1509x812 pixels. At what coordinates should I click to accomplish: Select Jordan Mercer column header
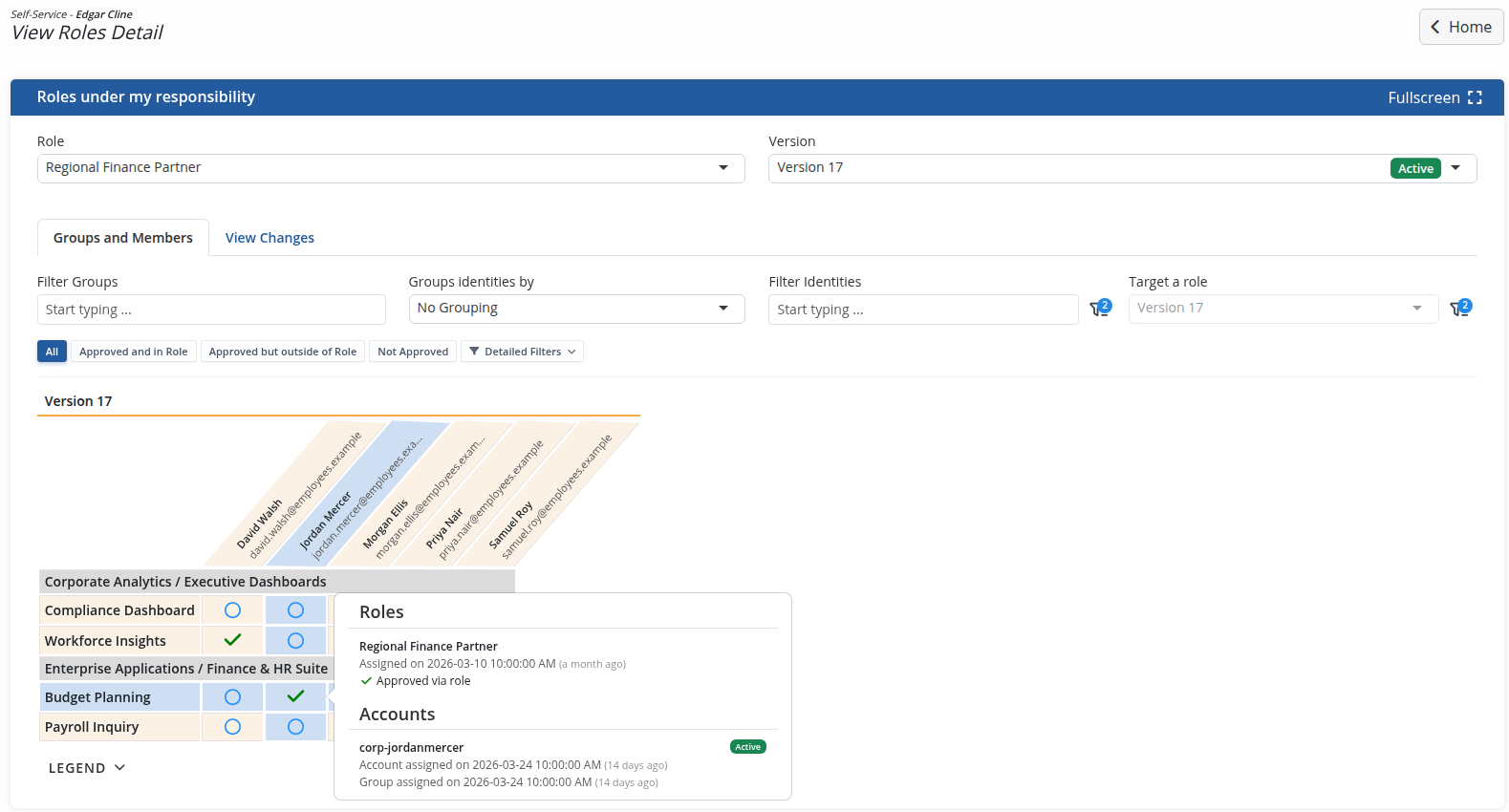point(358,495)
